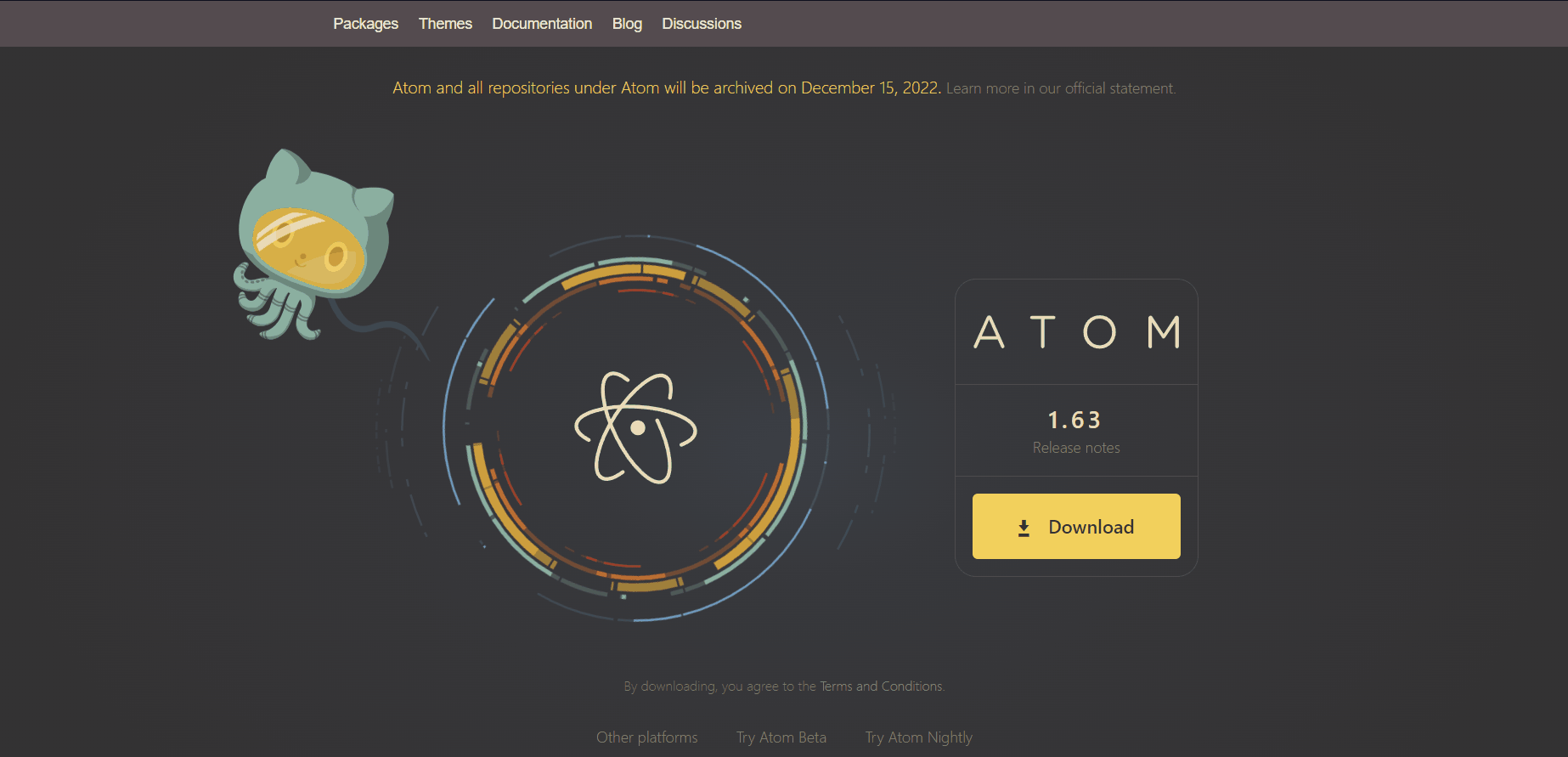Click the download arrow icon
The height and width of the screenshot is (757, 1568).
click(1024, 528)
